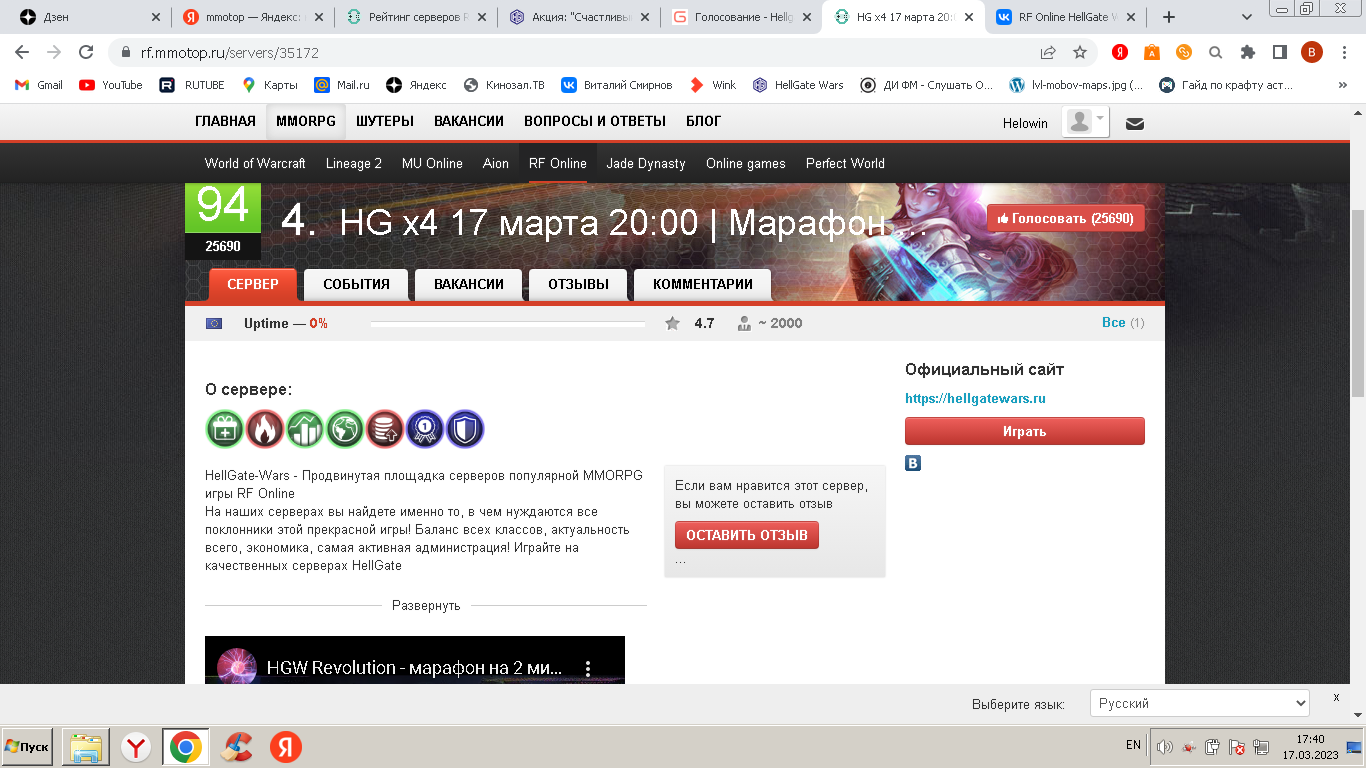Open the Perfect World category link
The height and width of the screenshot is (768, 1366).
coord(845,163)
